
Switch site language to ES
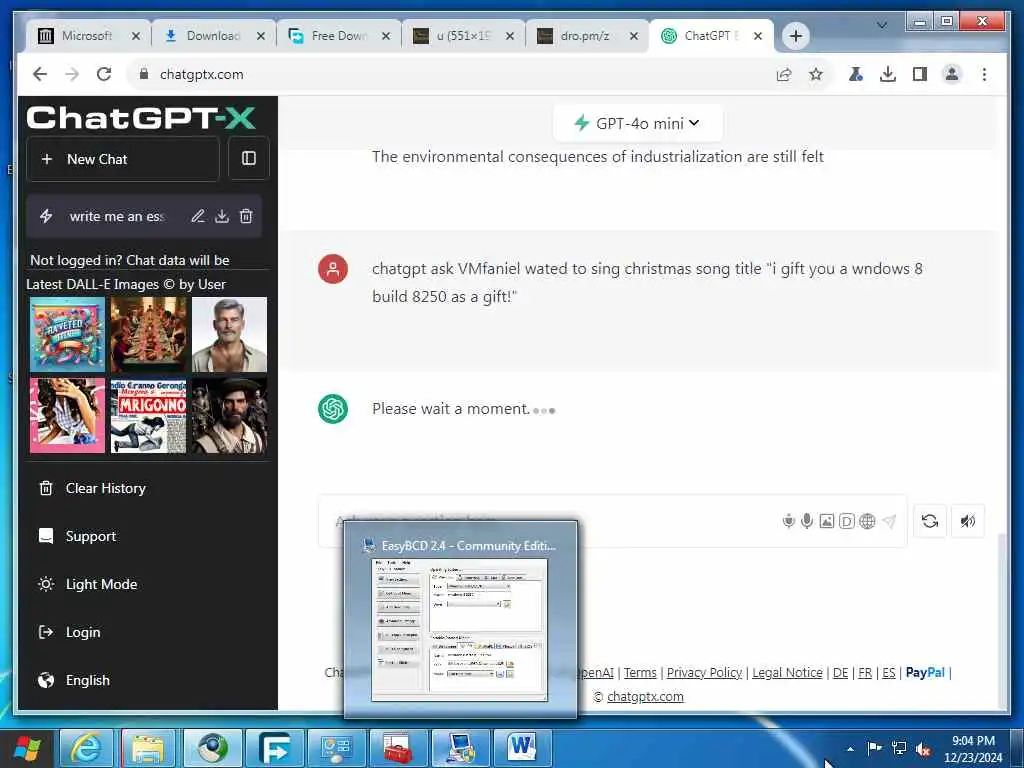(889, 673)
